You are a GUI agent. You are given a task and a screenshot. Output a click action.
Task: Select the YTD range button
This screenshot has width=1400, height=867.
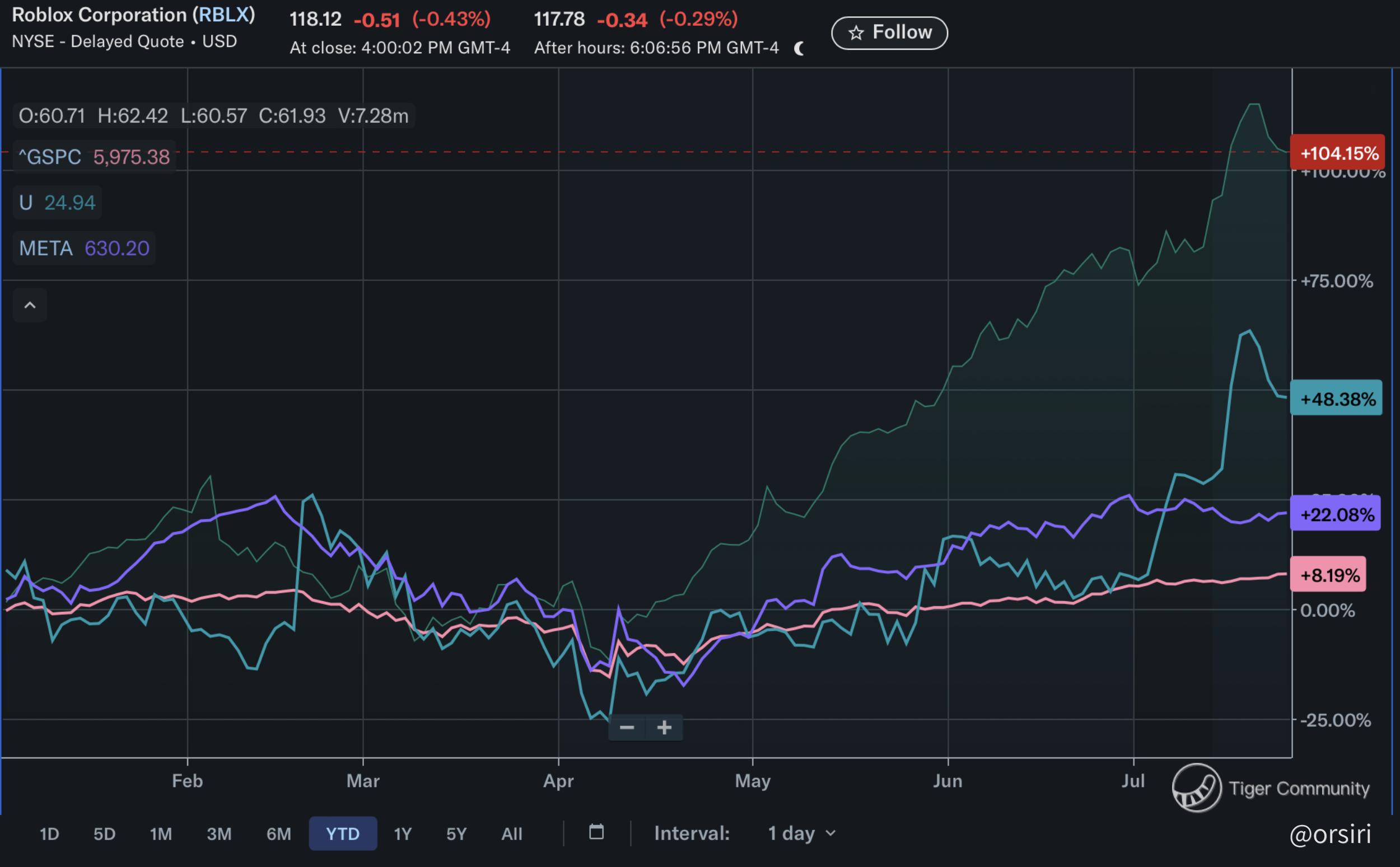[342, 833]
